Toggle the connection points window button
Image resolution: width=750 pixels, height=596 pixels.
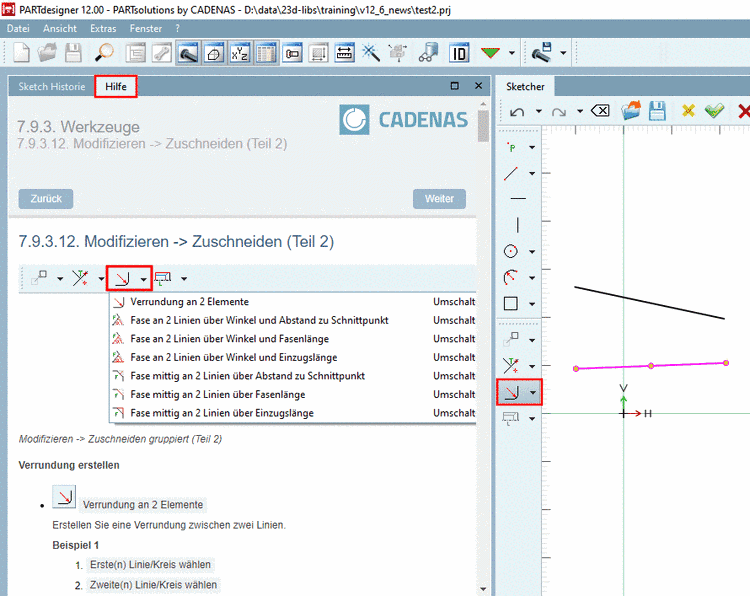(x=292, y=53)
